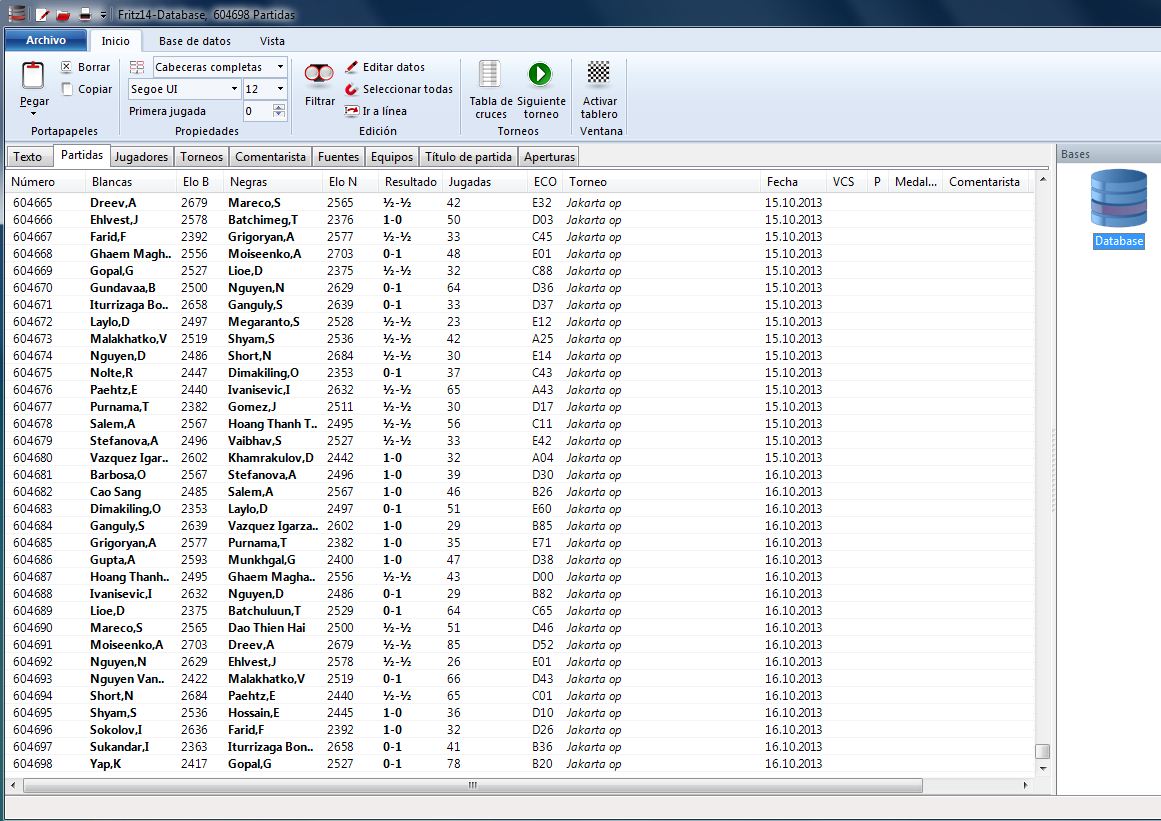Click the horizontal scrollbar right arrow

[x=1025, y=785]
